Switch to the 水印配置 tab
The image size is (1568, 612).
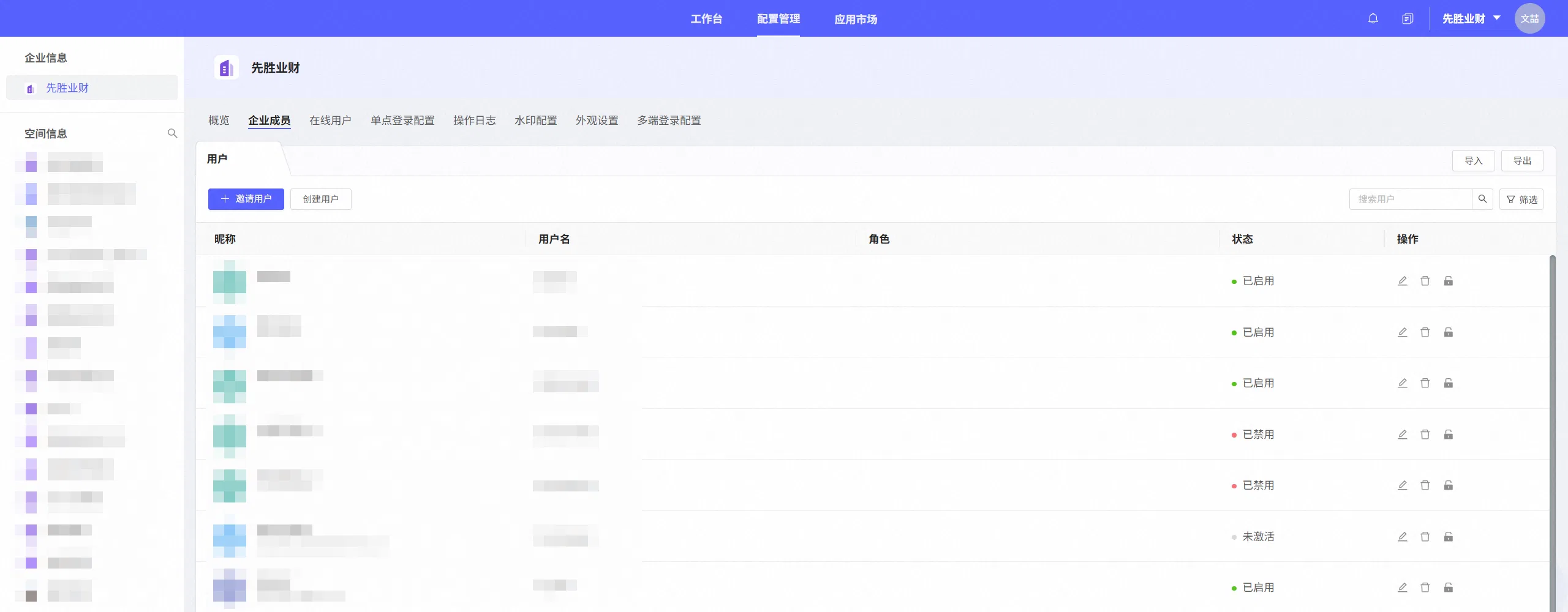click(536, 121)
